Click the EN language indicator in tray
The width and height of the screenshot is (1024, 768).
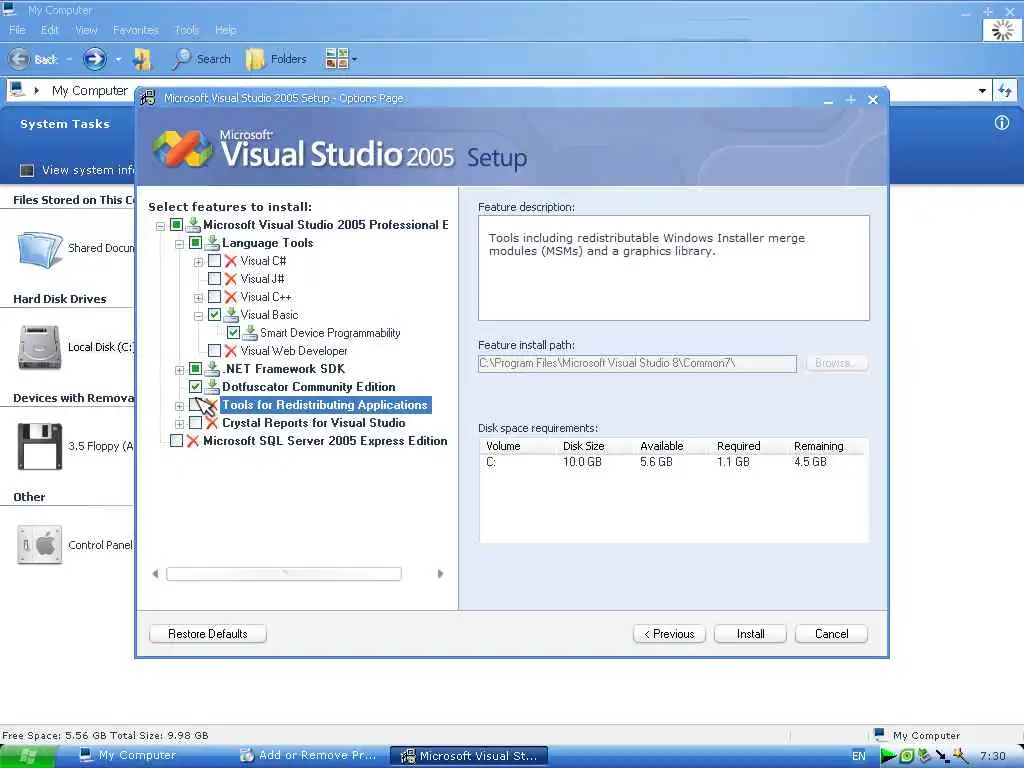tap(859, 756)
